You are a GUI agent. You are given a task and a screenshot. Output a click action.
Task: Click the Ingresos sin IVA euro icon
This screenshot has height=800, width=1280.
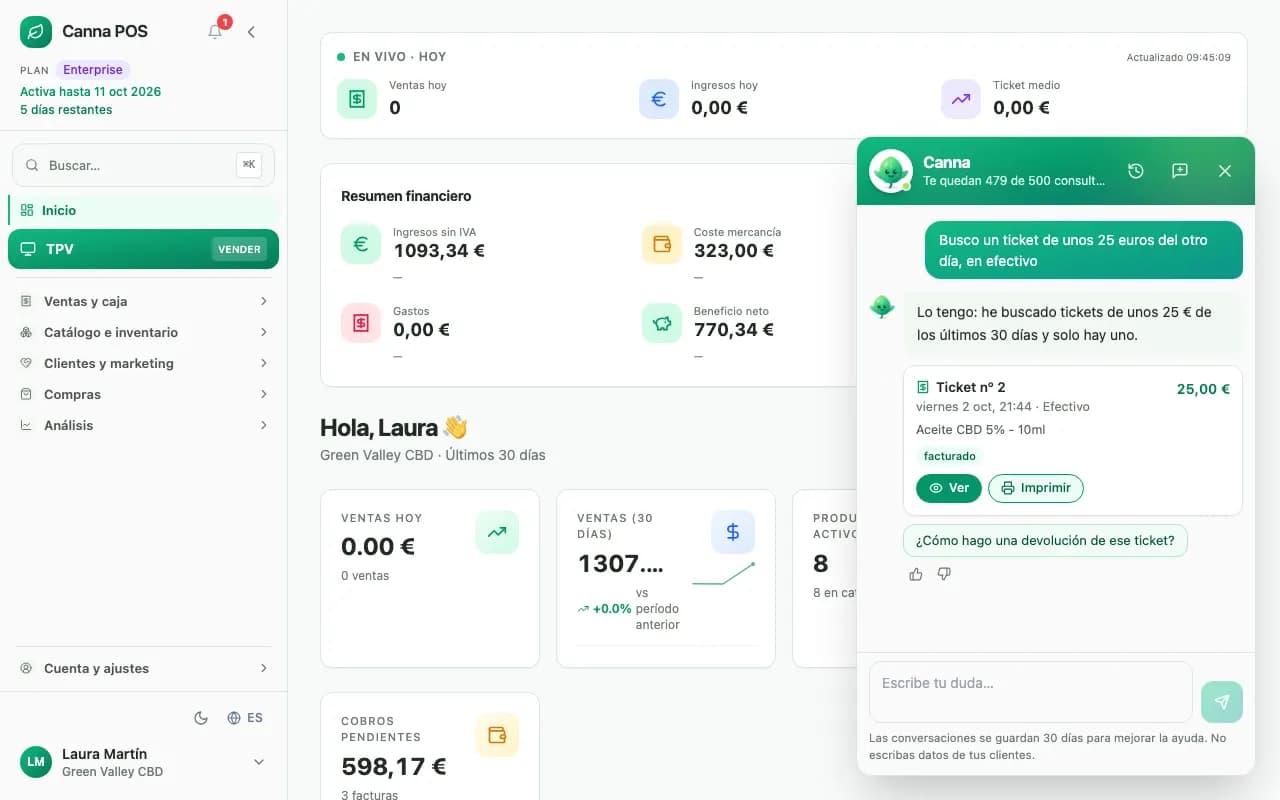pyautogui.click(x=361, y=244)
